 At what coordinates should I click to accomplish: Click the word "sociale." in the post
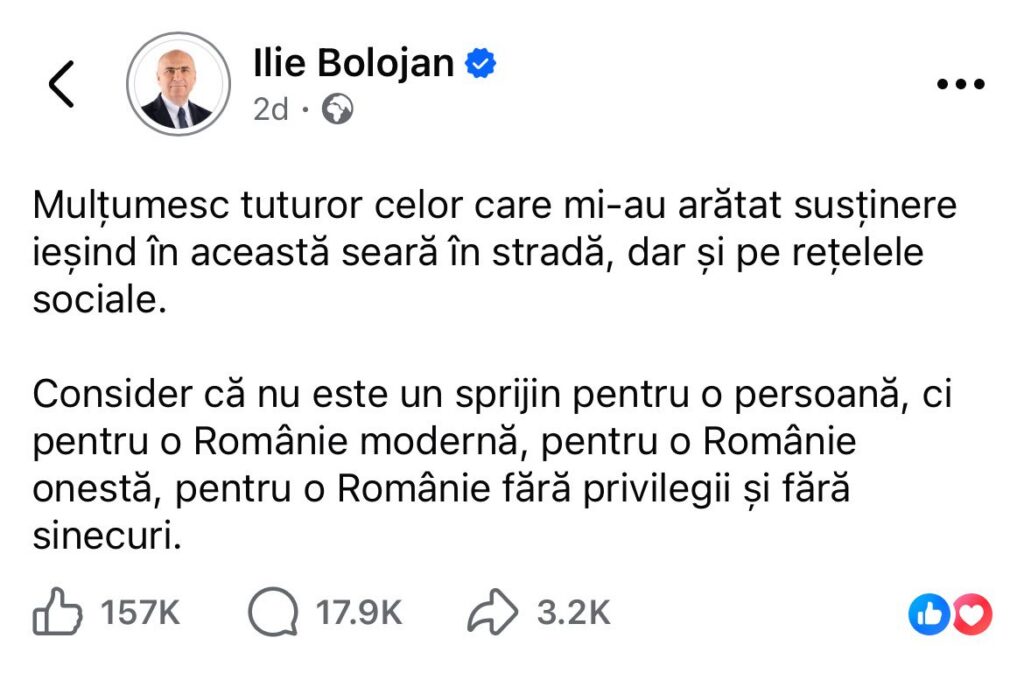tap(97, 301)
